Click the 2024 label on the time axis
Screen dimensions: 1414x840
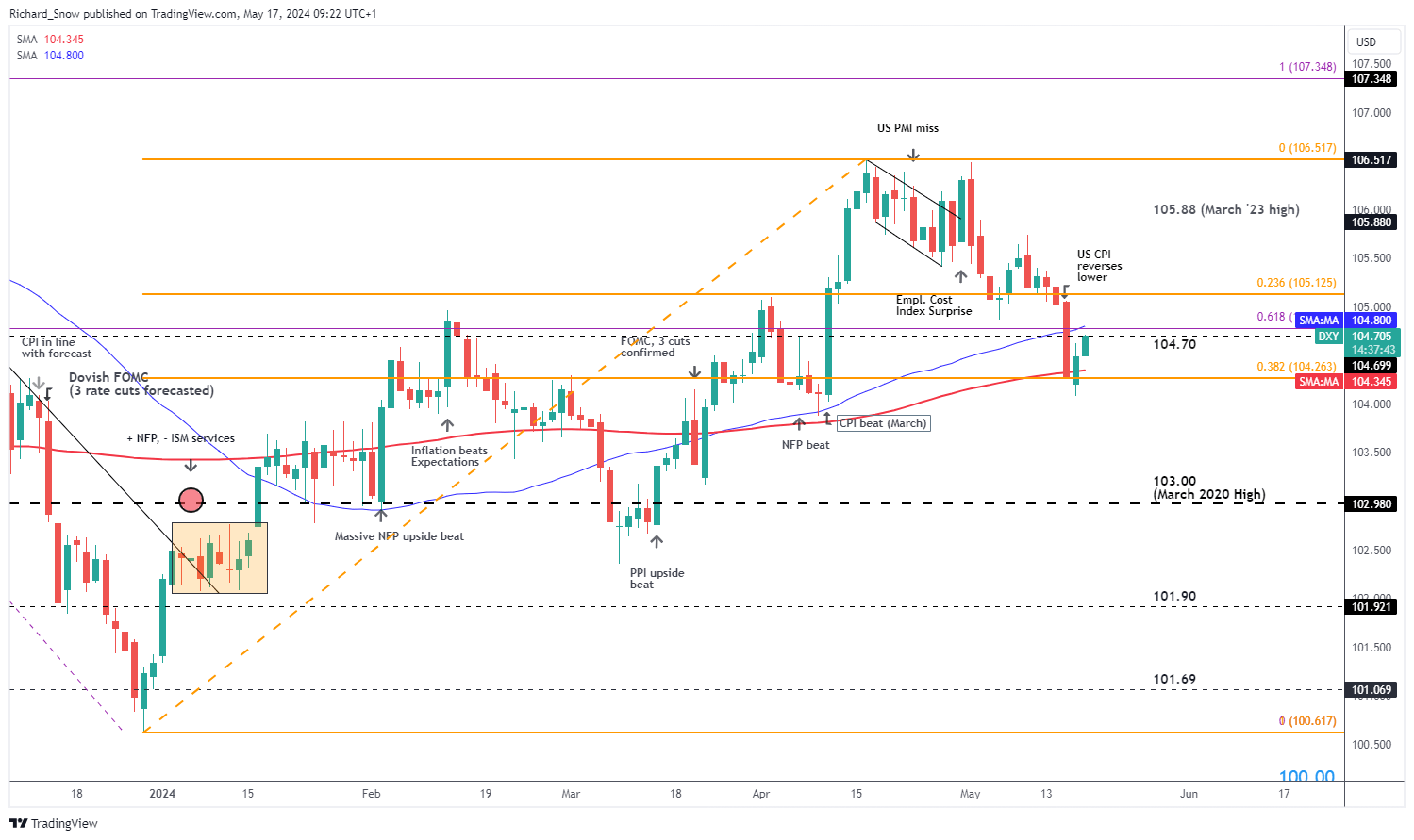click(x=162, y=794)
